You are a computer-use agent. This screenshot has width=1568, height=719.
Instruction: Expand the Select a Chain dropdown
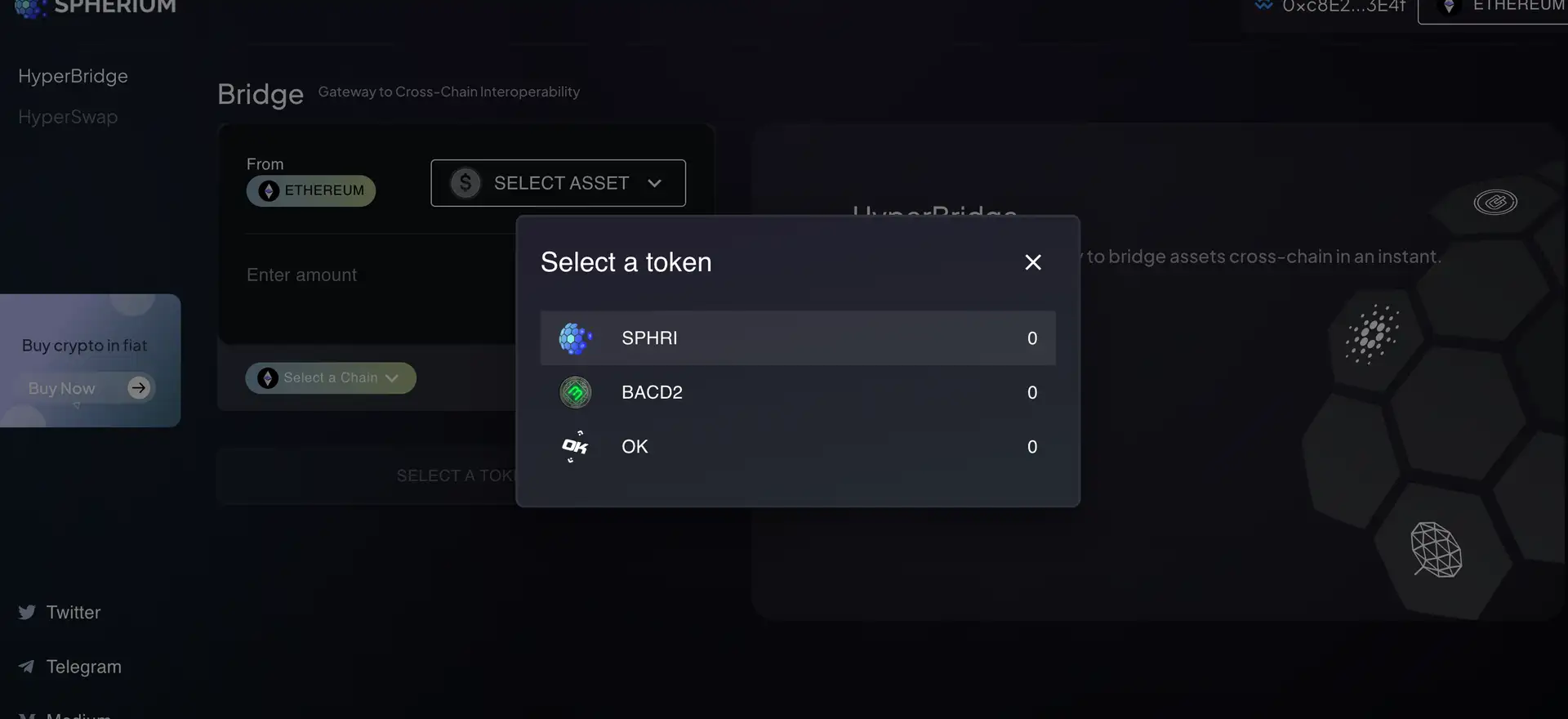pos(331,378)
